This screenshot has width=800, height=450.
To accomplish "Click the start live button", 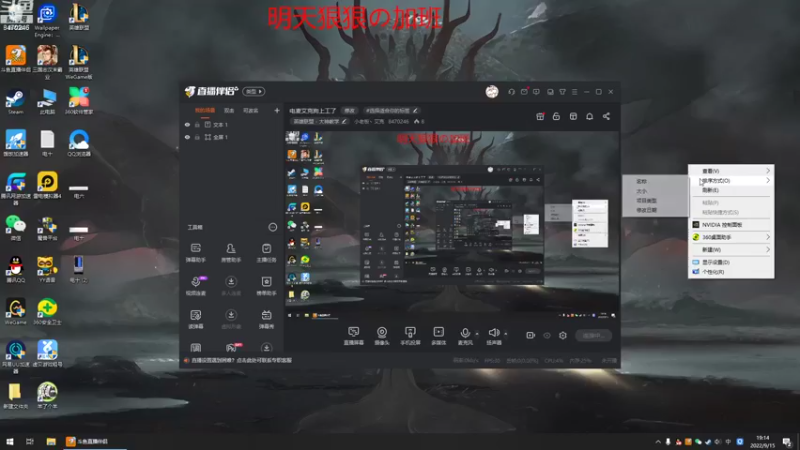I will point(593,335).
